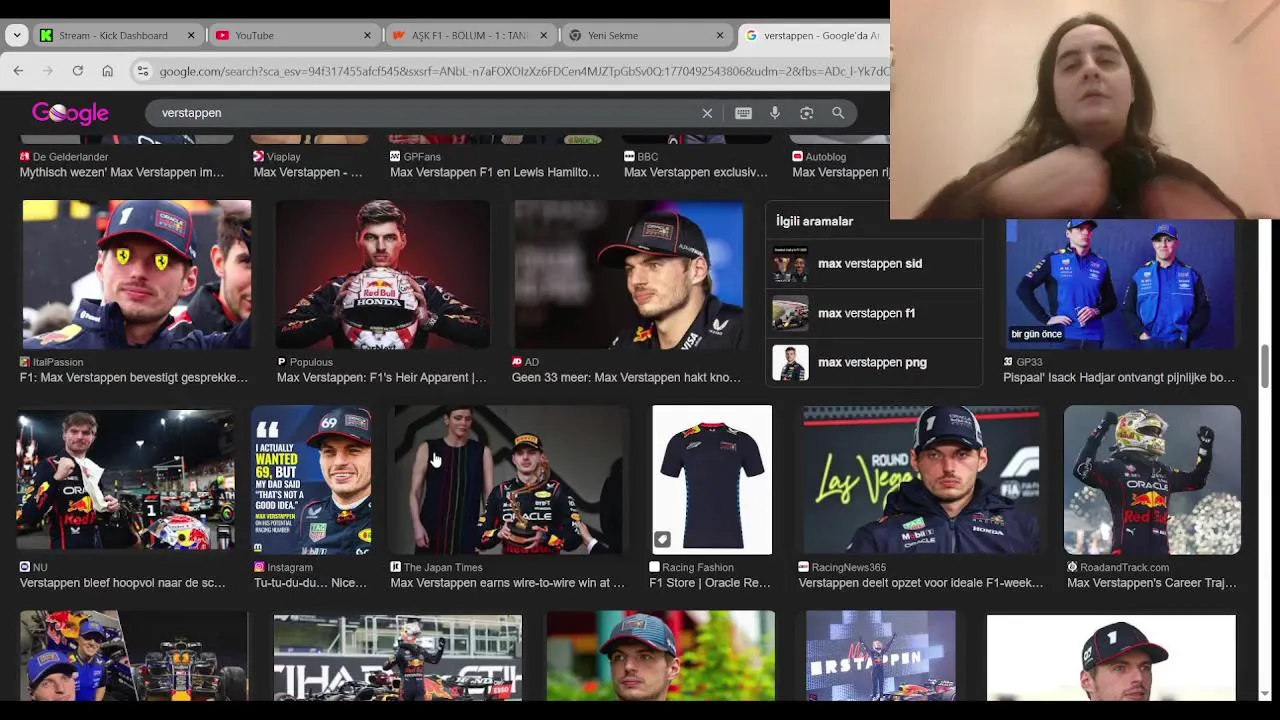Close the Stream - Kick Dashboard tab

[191, 35]
